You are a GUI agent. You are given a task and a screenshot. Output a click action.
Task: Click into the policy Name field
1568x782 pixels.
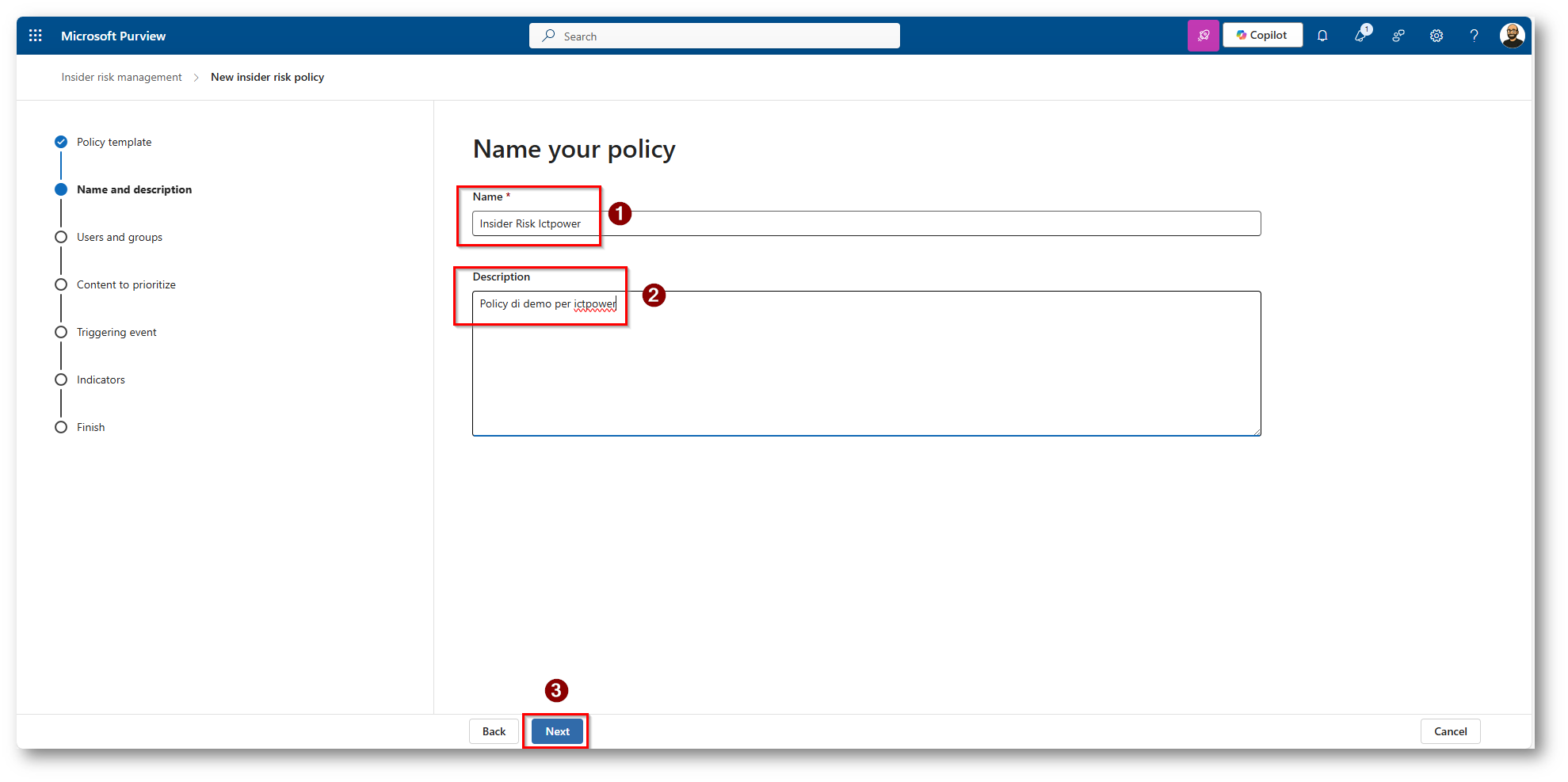866,223
